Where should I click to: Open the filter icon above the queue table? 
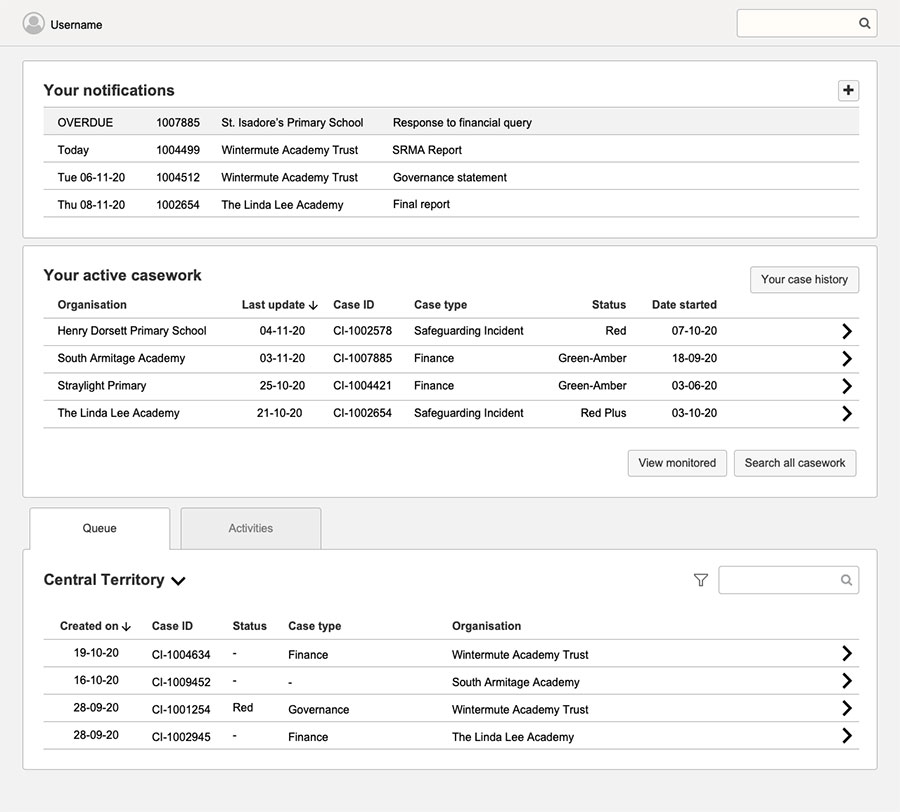click(703, 579)
